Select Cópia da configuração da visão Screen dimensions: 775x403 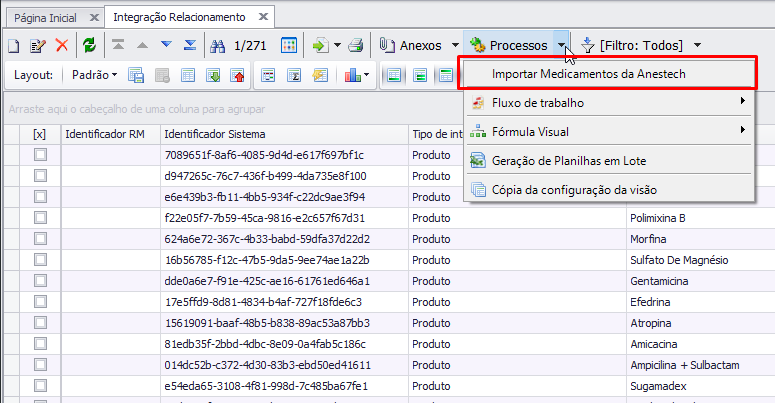tap(609, 190)
